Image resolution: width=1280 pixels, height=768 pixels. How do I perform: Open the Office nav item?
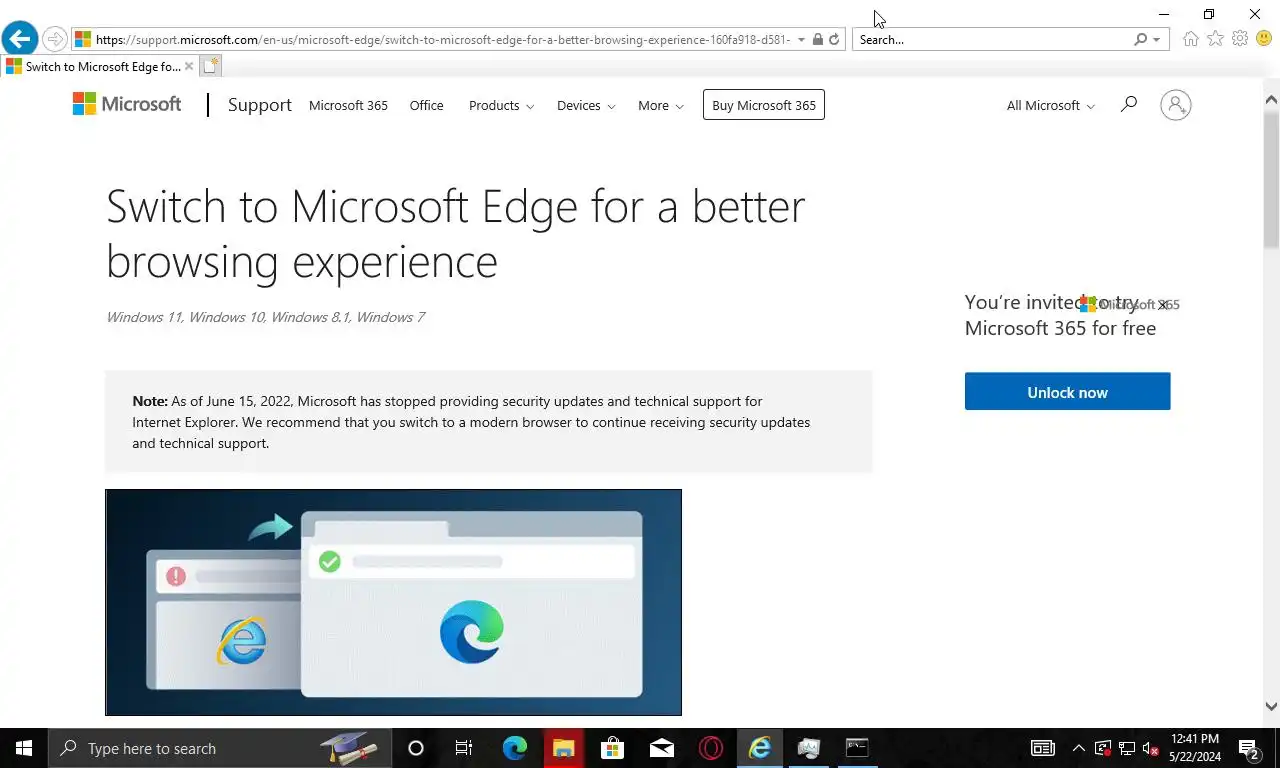point(426,105)
